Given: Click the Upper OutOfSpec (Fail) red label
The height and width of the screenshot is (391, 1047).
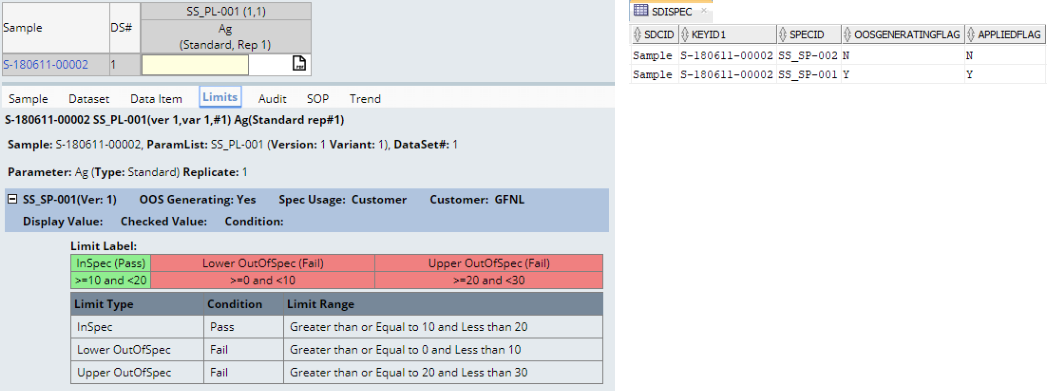Looking at the screenshot, I should tap(489, 263).
